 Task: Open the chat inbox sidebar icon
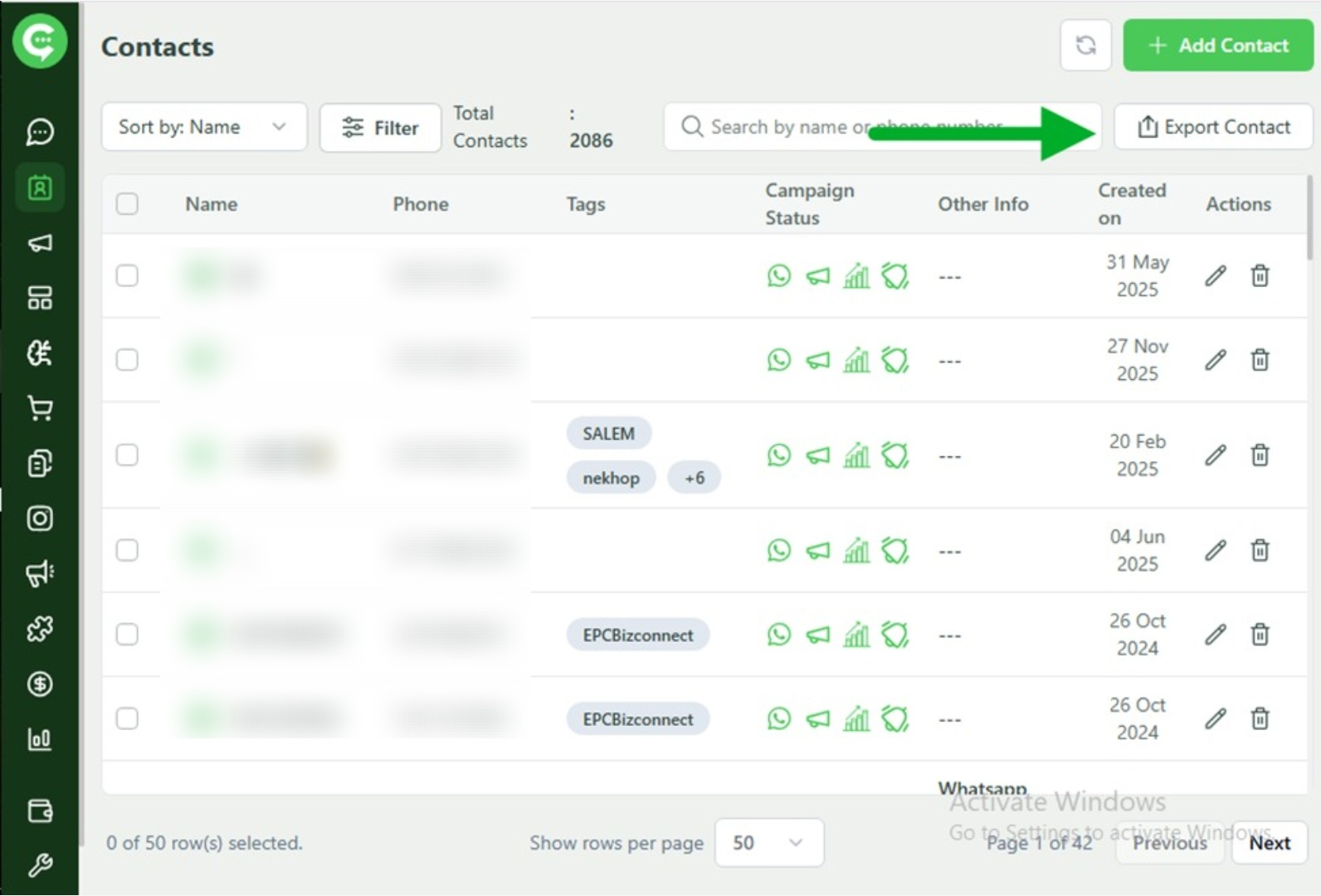(40, 132)
